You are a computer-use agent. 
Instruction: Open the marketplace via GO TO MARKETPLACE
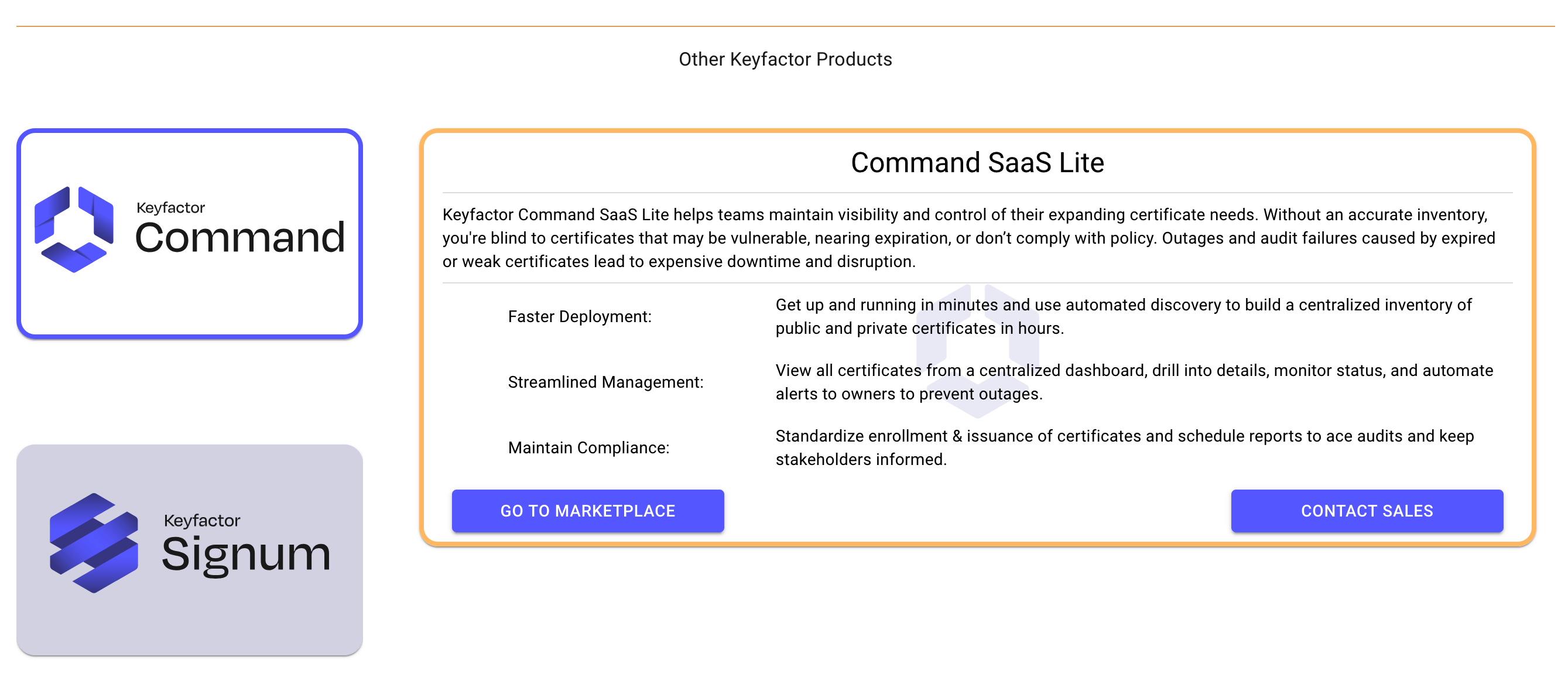coord(587,511)
